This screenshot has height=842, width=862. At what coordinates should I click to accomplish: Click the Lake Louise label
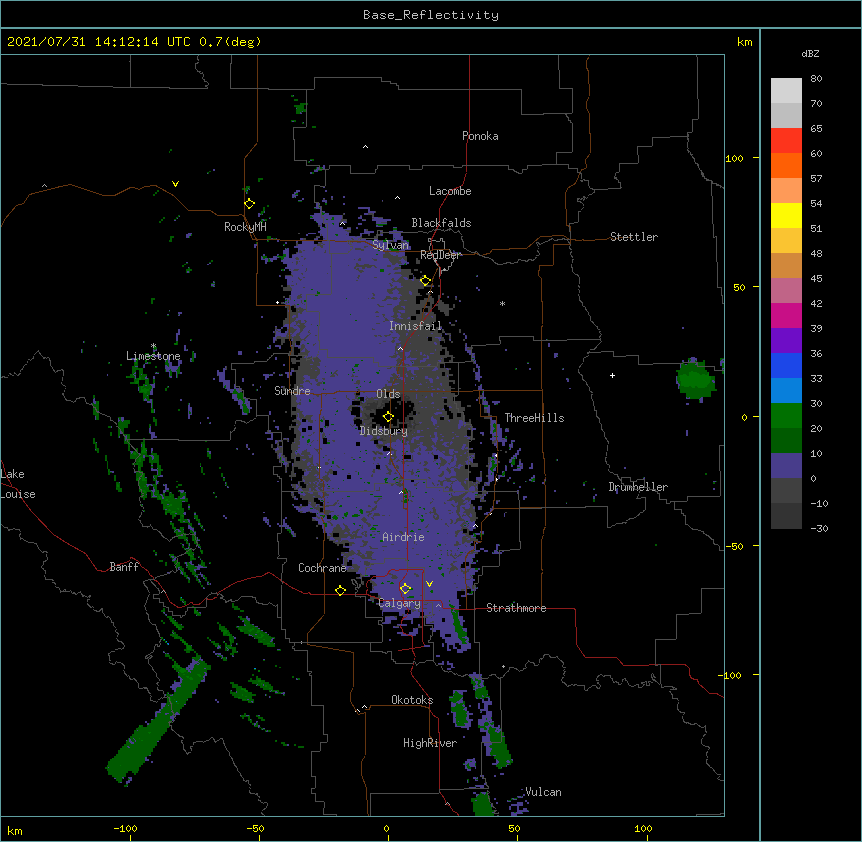tap(18, 484)
